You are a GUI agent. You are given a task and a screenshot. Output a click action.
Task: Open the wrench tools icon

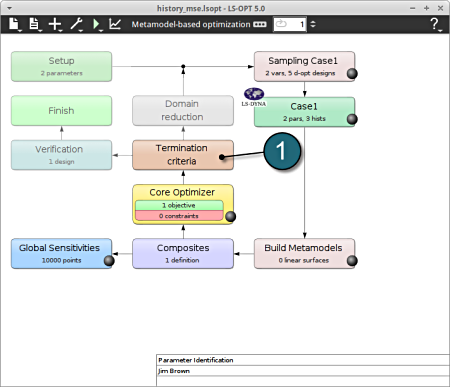pos(76,24)
